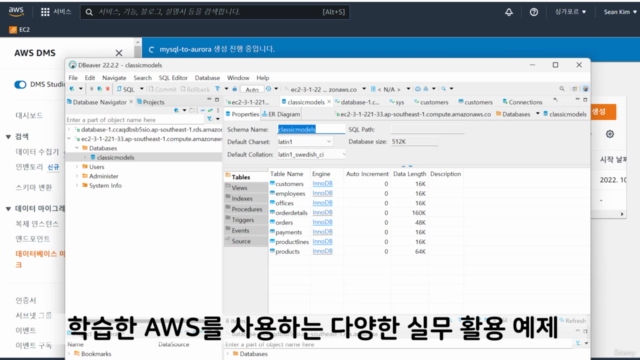Open the Database menu
Viewport: 640px width, 360px height.
[207, 78]
